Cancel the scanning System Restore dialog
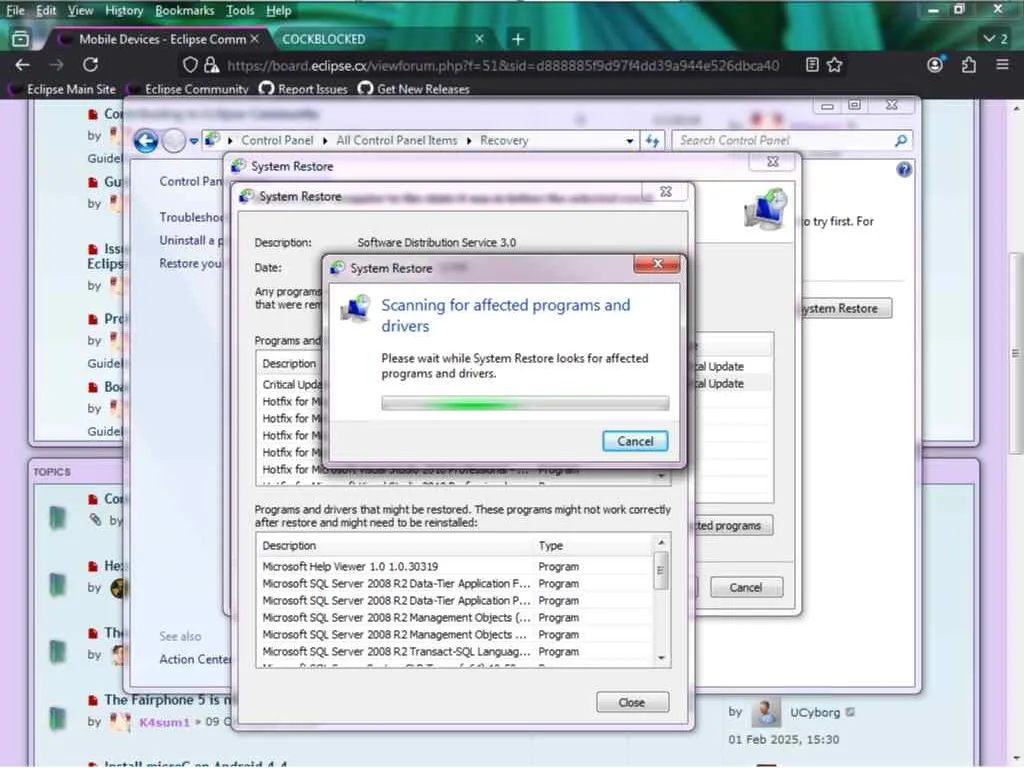This screenshot has width=1024, height=768. point(635,441)
